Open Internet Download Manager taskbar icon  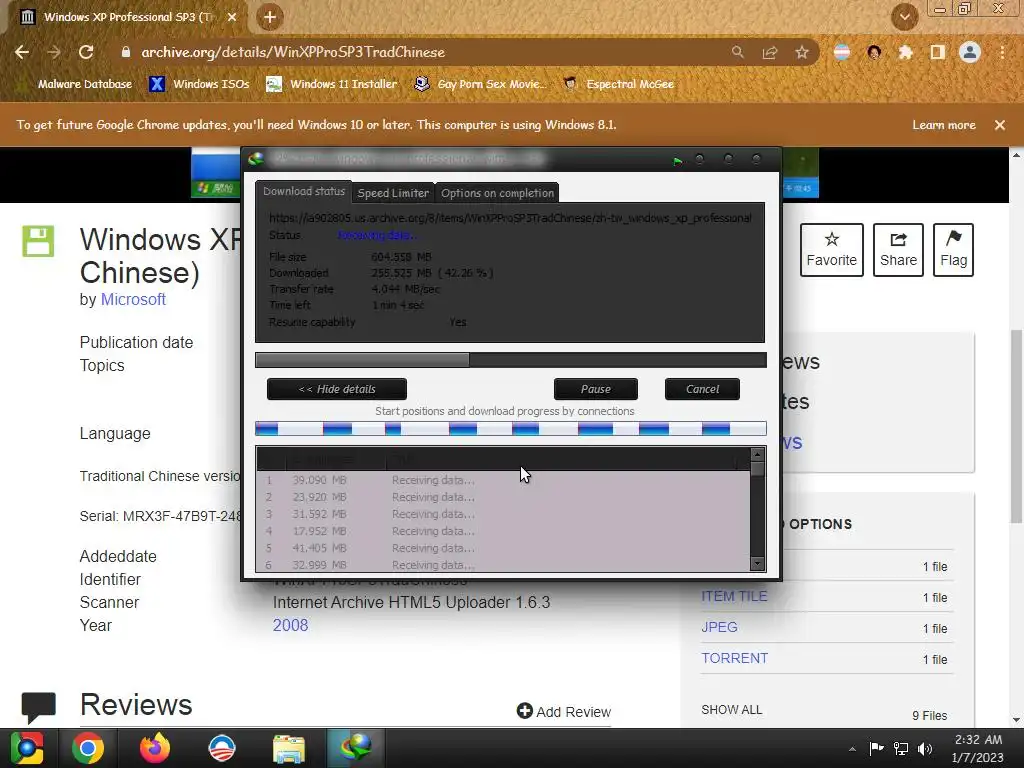point(355,748)
